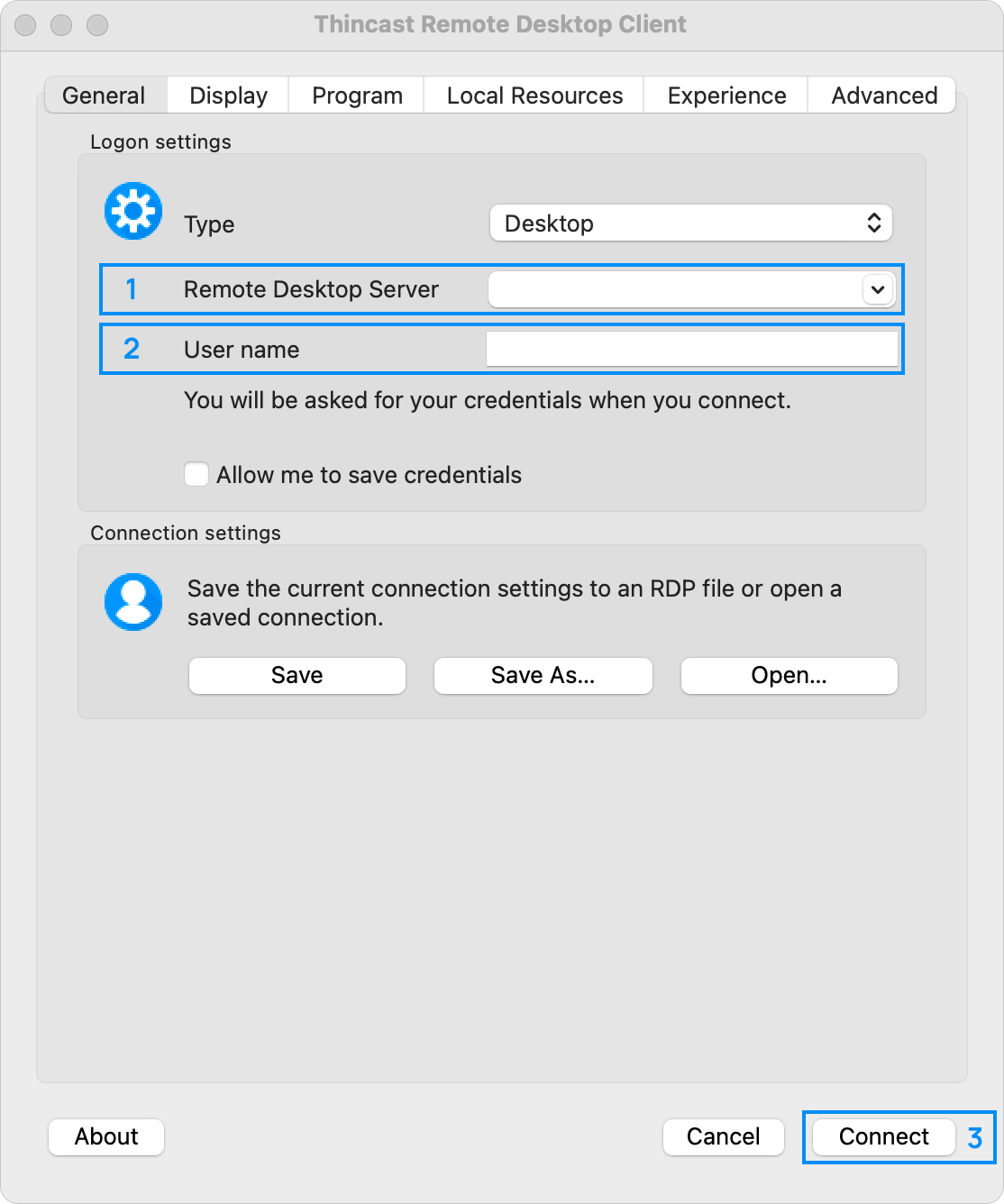The height and width of the screenshot is (1204, 1004).
Task: Enable Allow me to save credentials
Action: click(x=196, y=475)
